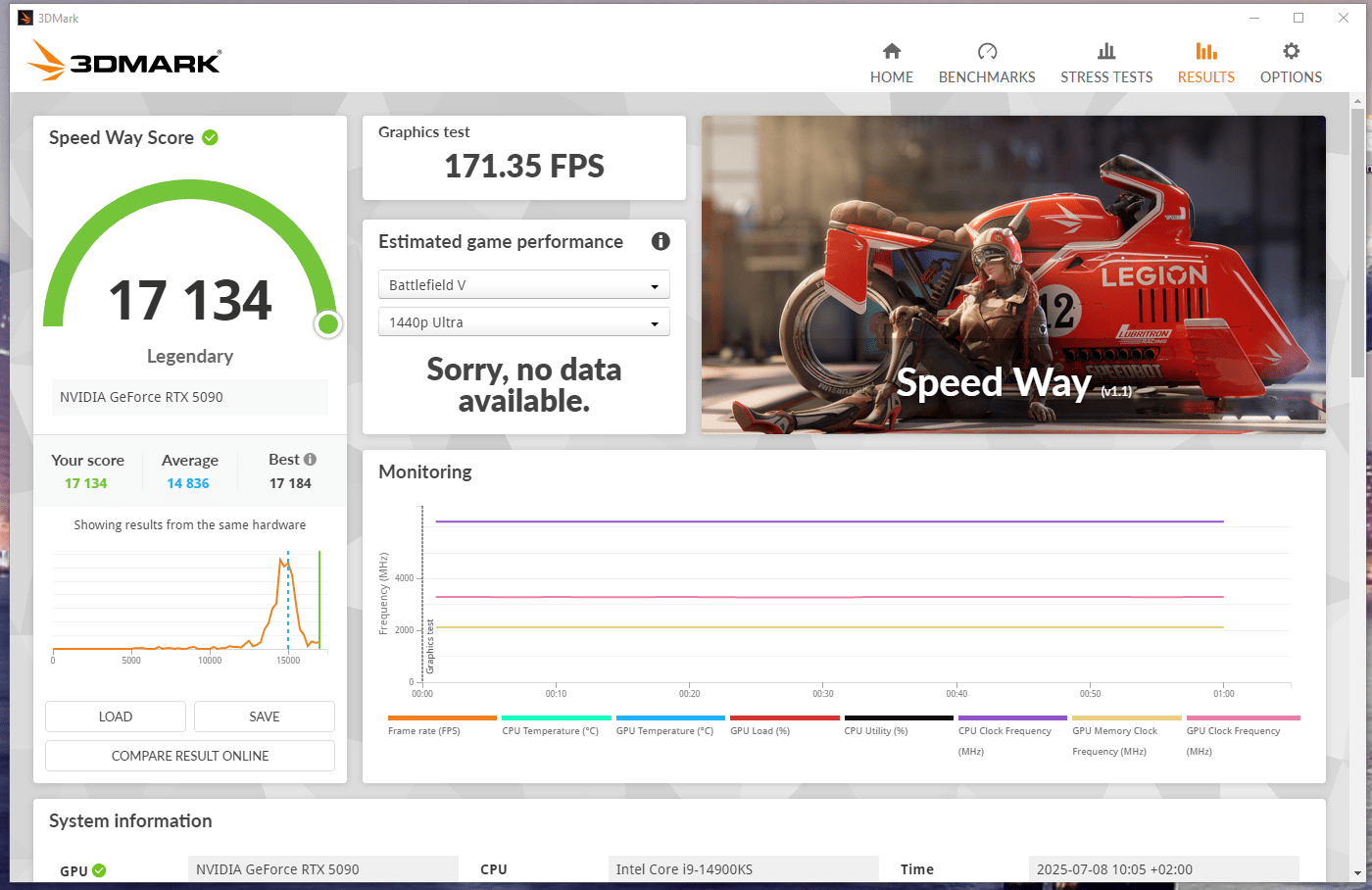Click the scrollbar up arrow
The image size is (1372, 890).
[x=1357, y=99]
